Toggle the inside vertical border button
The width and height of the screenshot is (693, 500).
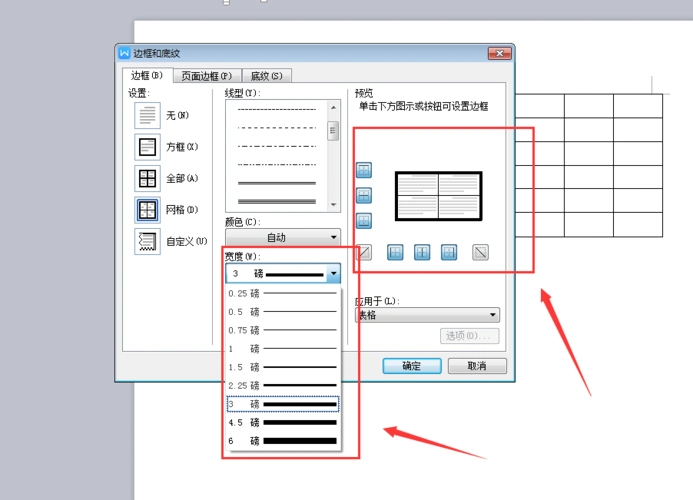coord(422,252)
